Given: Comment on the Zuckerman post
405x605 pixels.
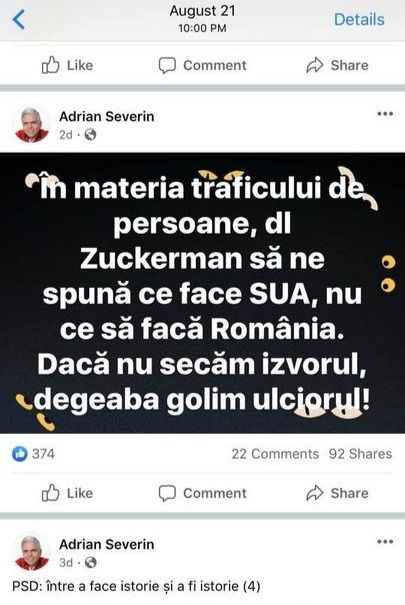Looking at the screenshot, I should tap(202, 493).
